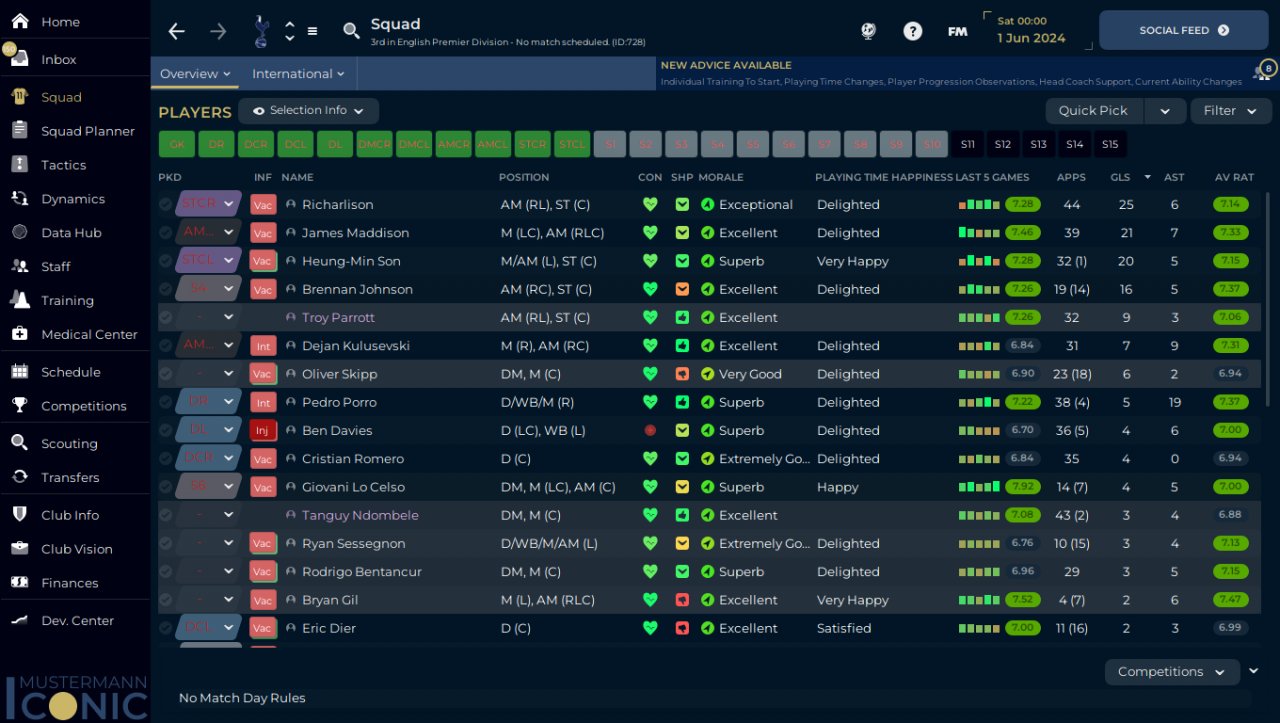This screenshot has height=723, width=1280.
Task: Click the Ben Davies Inj status icon
Action: 263,431
